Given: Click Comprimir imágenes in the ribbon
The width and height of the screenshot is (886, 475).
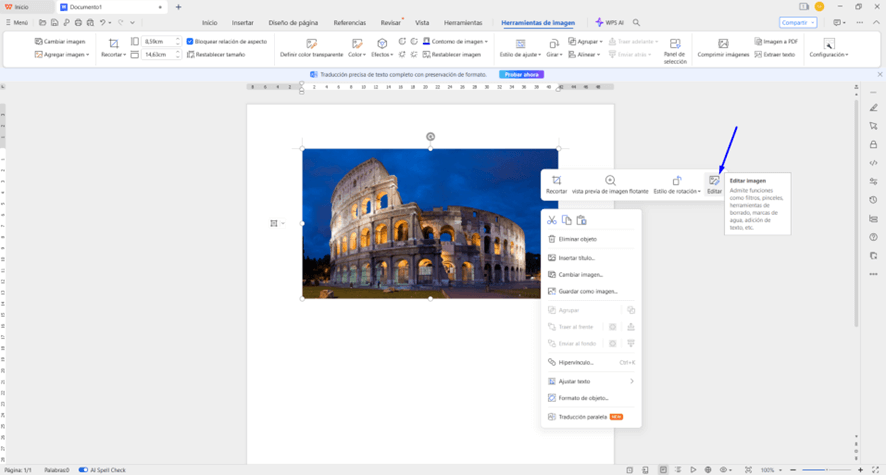Looking at the screenshot, I should 723,48.
